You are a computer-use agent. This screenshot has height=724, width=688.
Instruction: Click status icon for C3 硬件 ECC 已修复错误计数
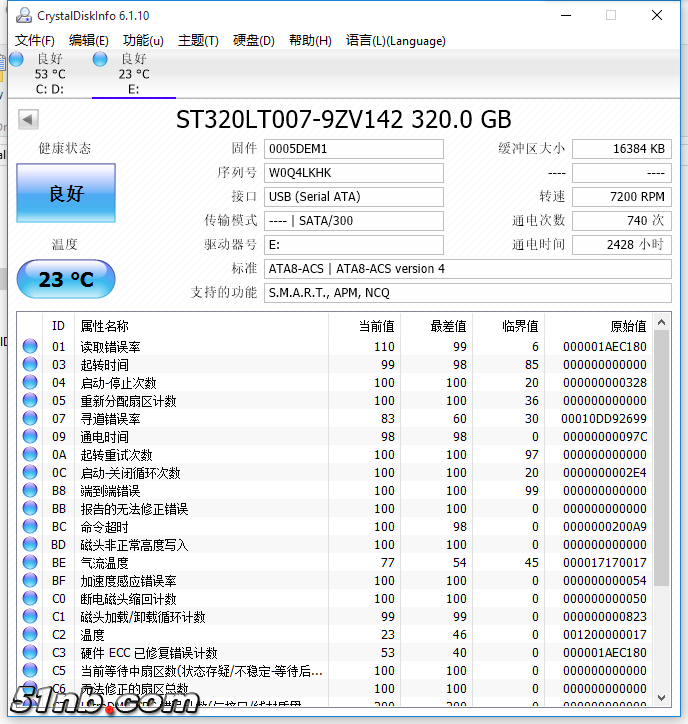tap(30, 652)
